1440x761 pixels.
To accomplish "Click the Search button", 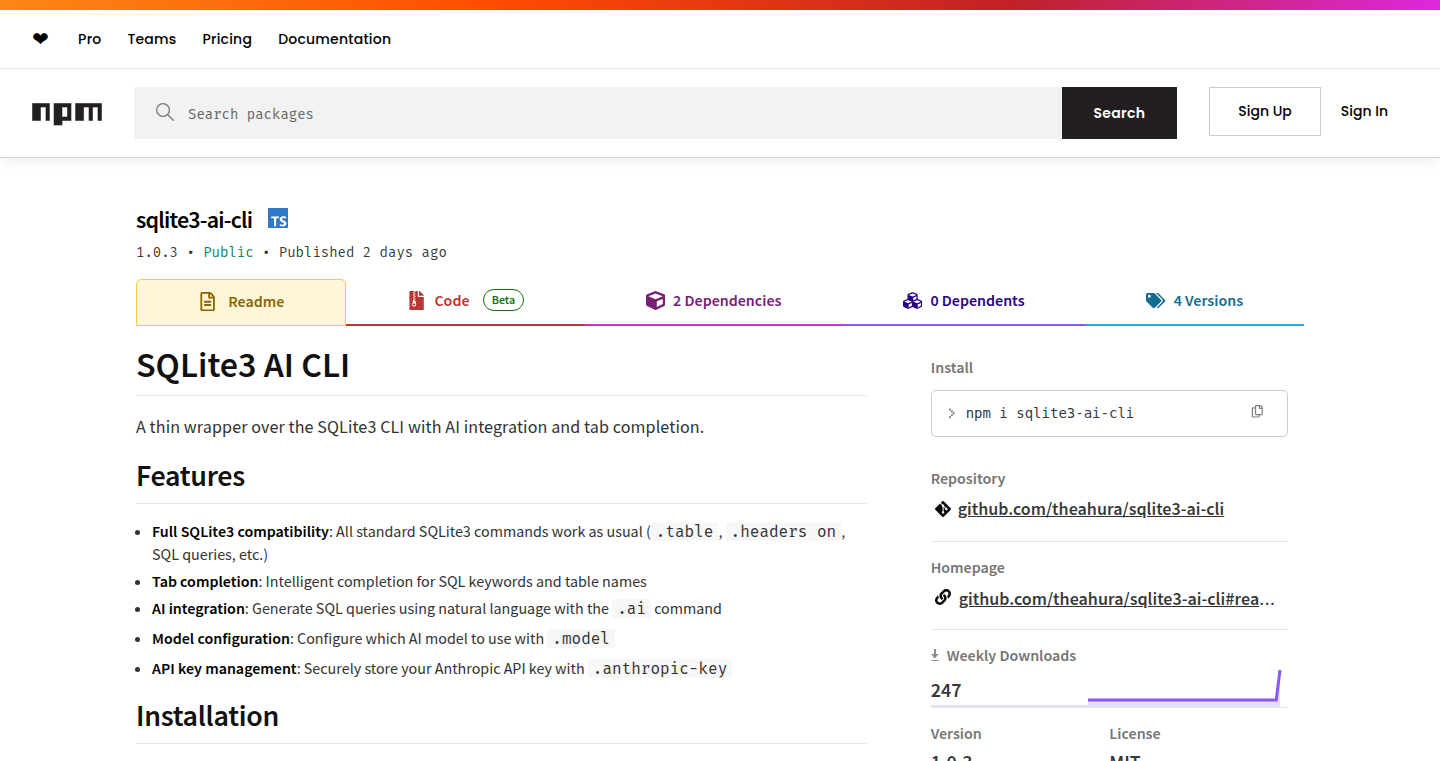I will click(1119, 113).
